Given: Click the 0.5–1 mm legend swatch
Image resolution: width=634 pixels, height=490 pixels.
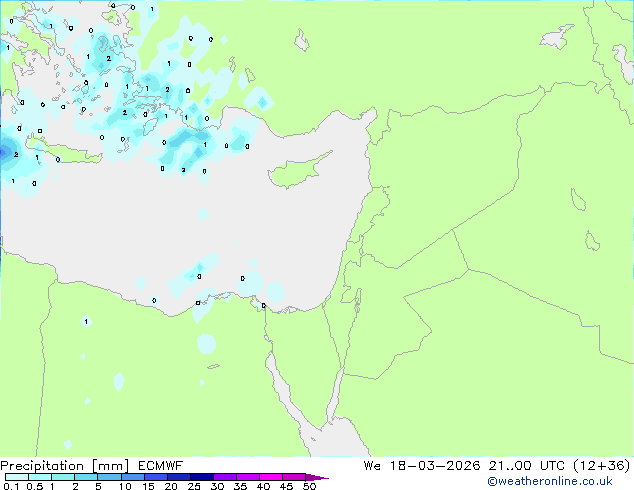Looking at the screenshot, I should [x=40, y=477].
